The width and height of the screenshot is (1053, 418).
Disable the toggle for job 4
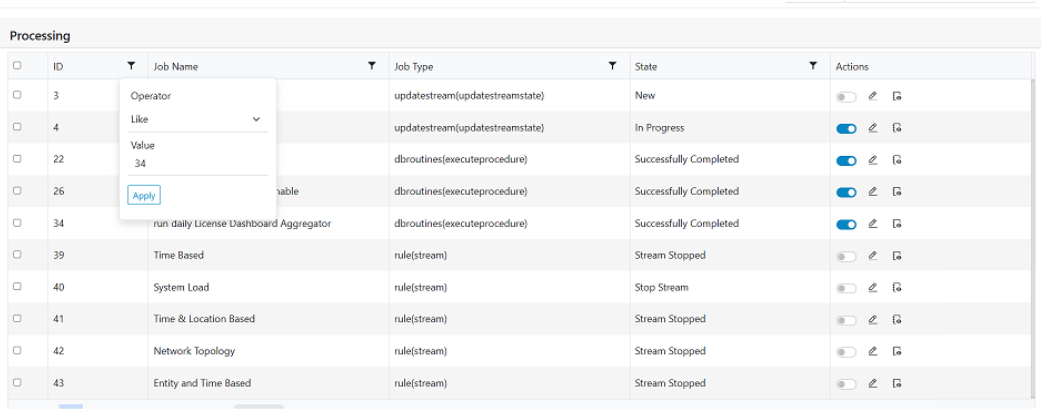846,128
